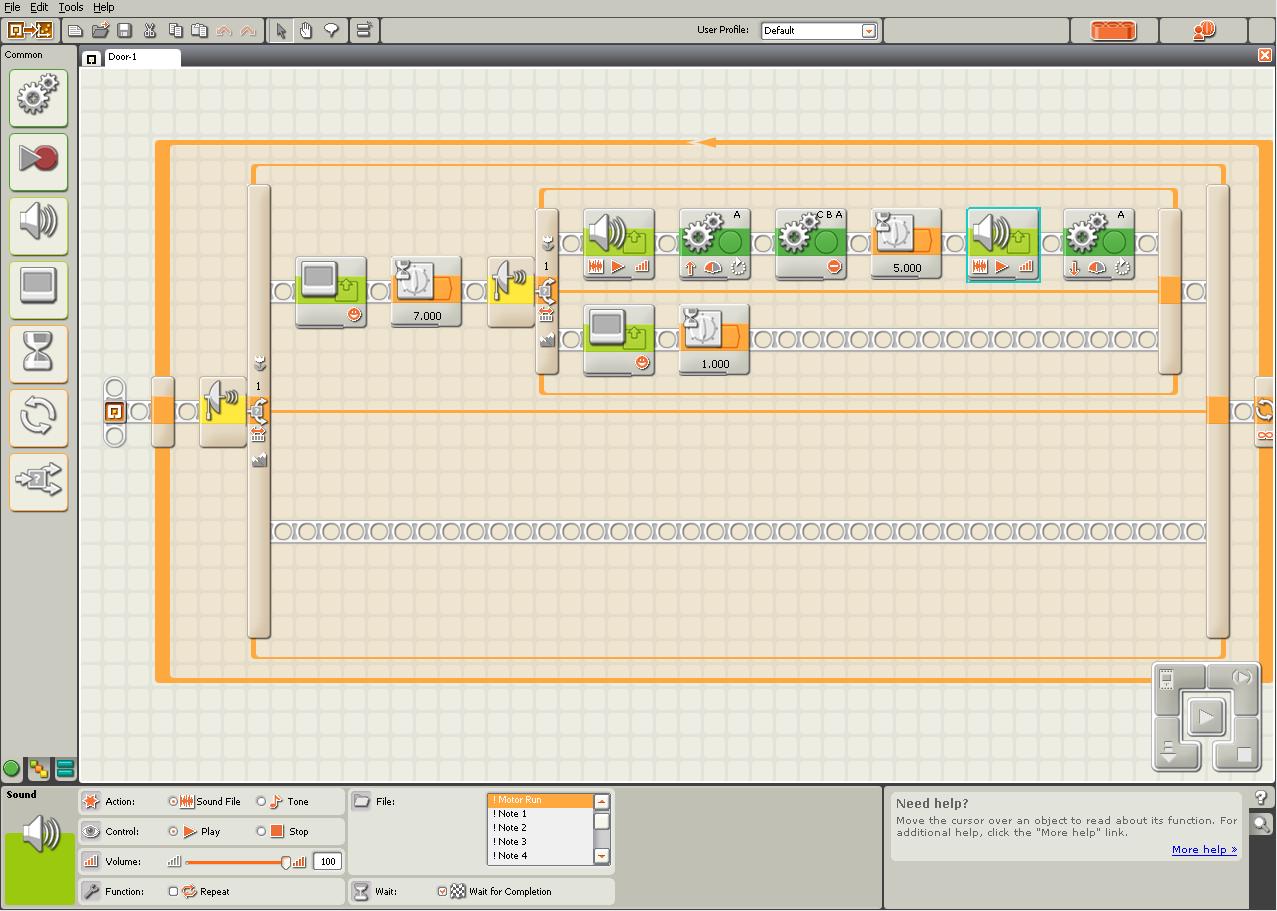Choose the Display block in palette
The width and height of the screenshot is (1277, 911).
click(38, 288)
